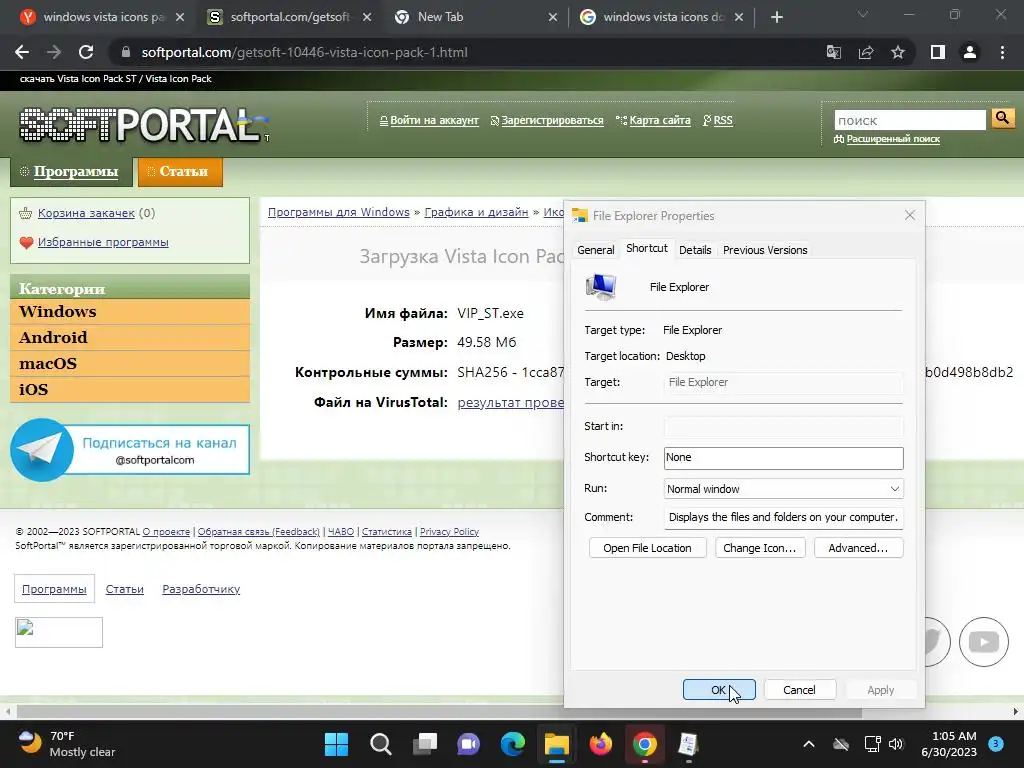1024x768 pixels.
Task: Click Advanced... button
Action: (x=858, y=548)
